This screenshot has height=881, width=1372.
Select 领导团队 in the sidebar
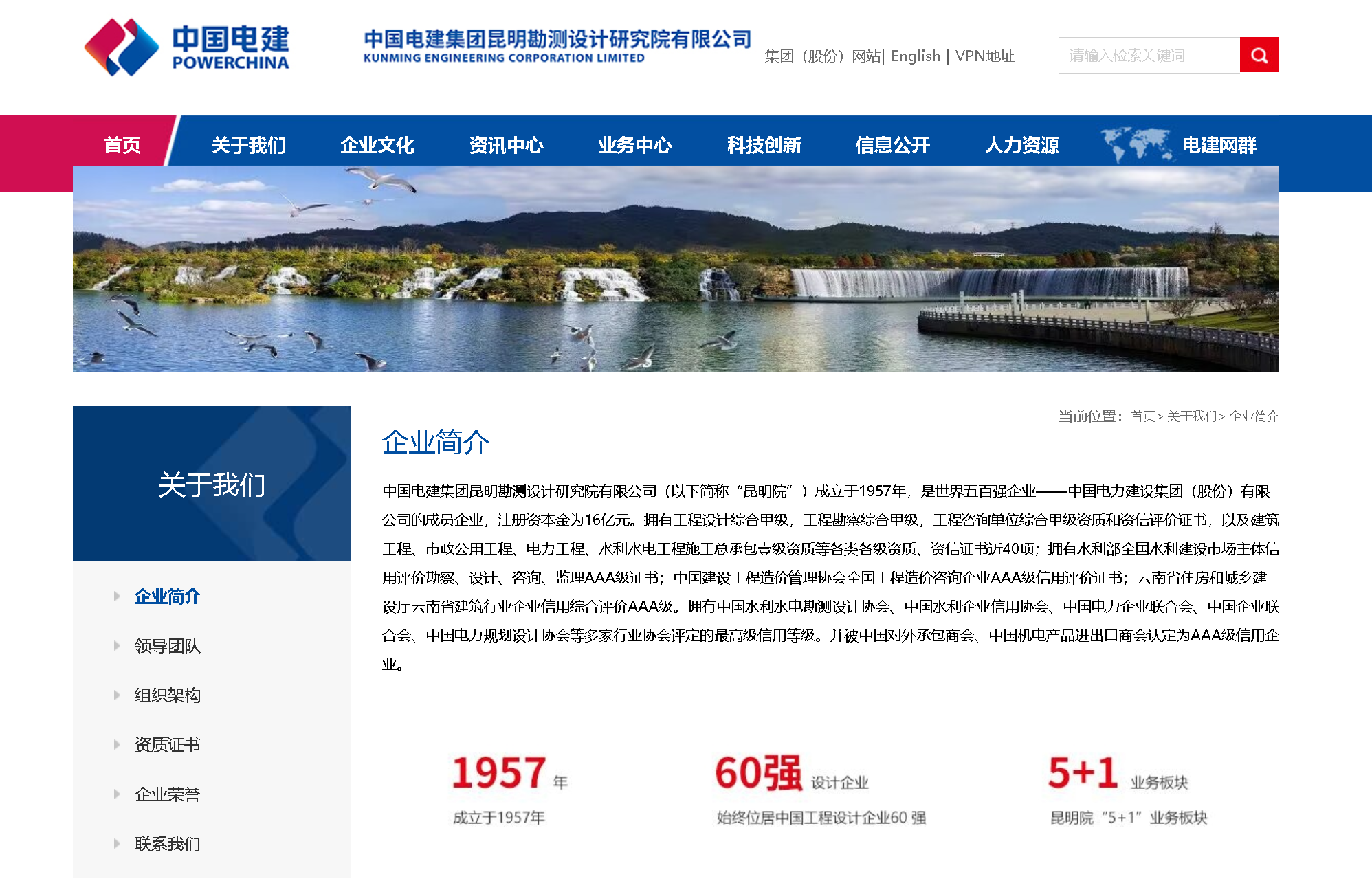coord(168,646)
